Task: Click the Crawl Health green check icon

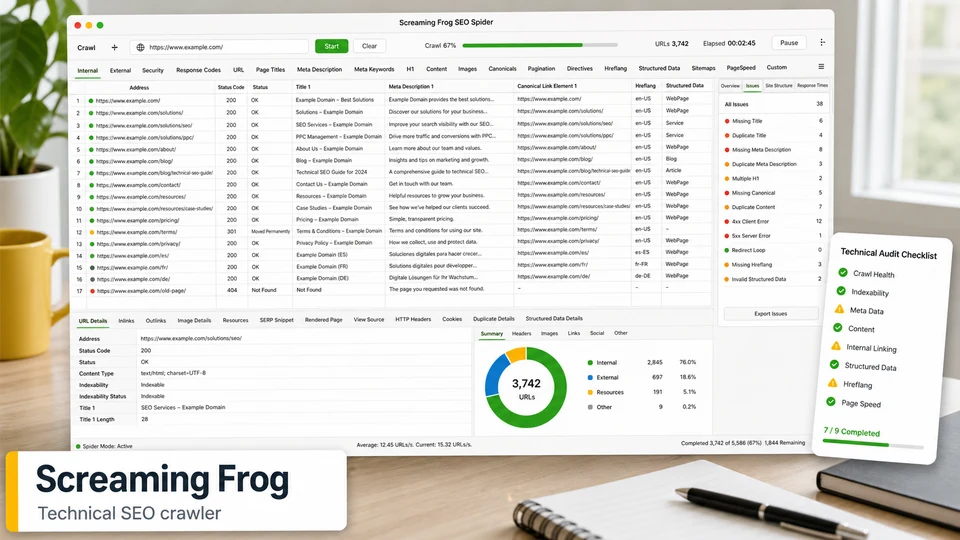Action: click(843, 272)
